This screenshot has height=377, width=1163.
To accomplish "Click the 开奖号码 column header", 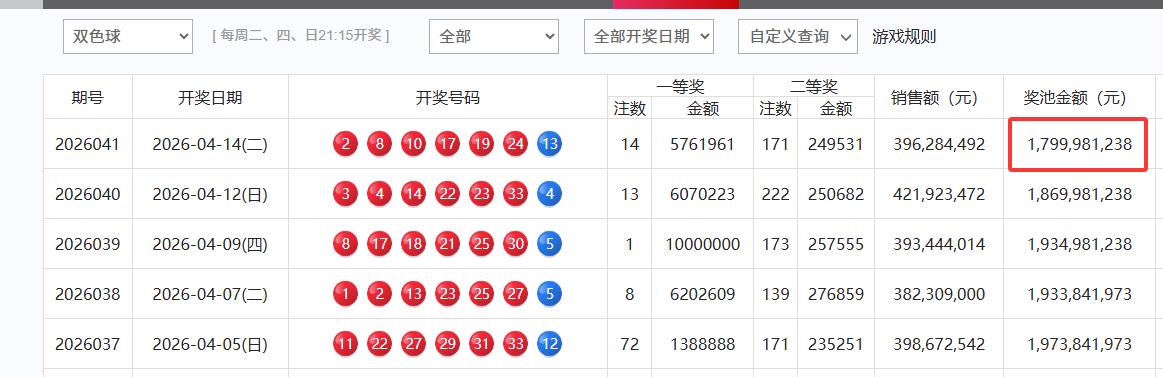I will 447,97.
